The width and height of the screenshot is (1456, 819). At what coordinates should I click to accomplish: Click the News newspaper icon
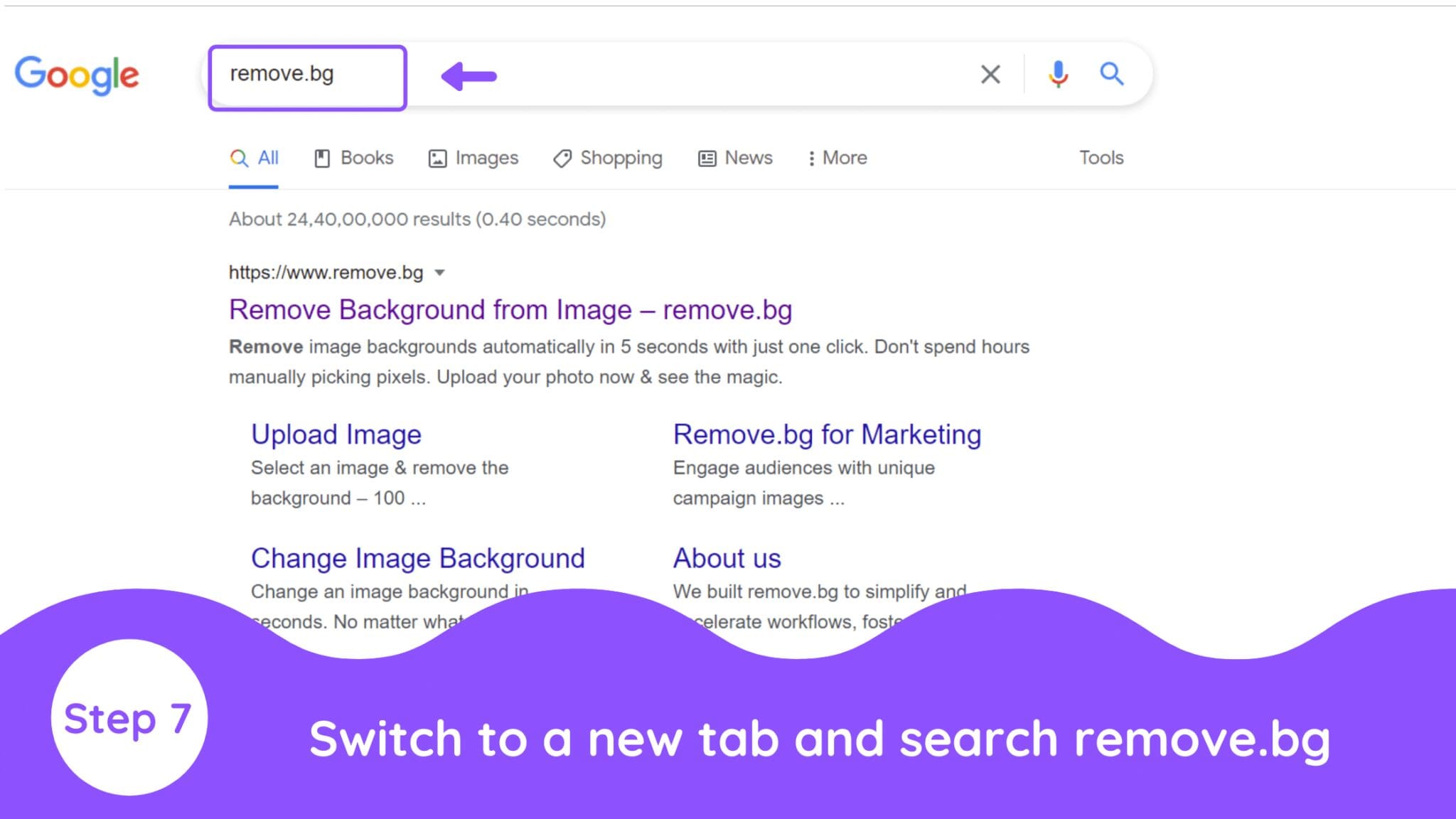(707, 159)
